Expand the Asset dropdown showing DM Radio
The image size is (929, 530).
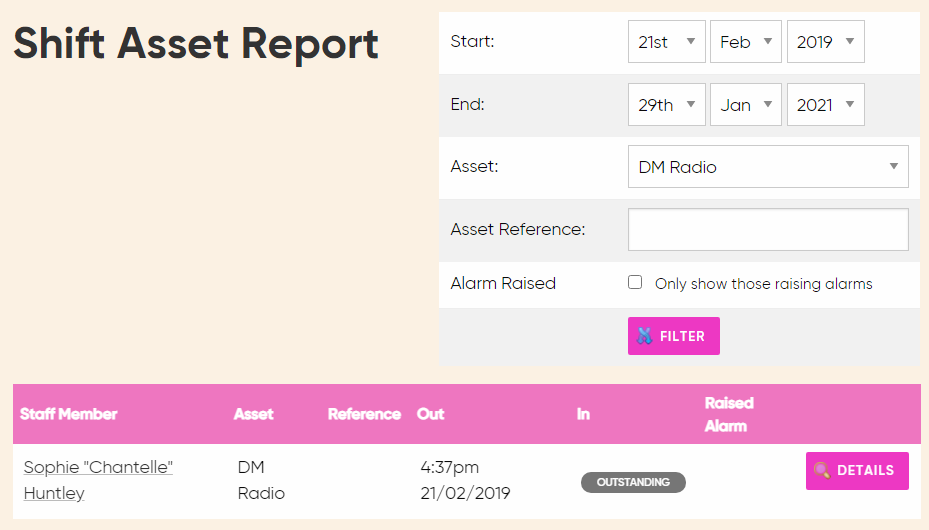point(767,167)
